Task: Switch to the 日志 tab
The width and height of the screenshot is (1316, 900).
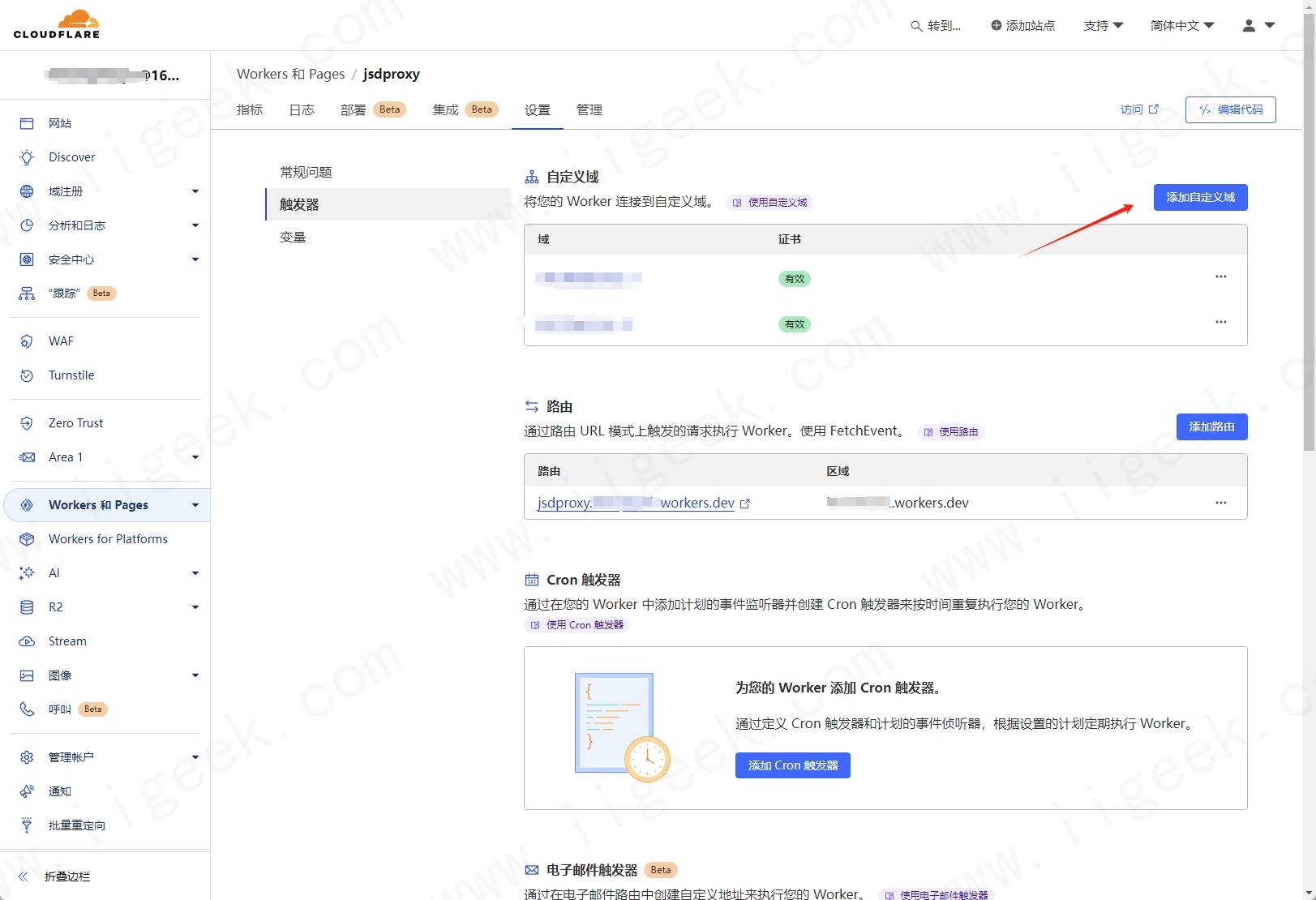Action: [x=302, y=110]
